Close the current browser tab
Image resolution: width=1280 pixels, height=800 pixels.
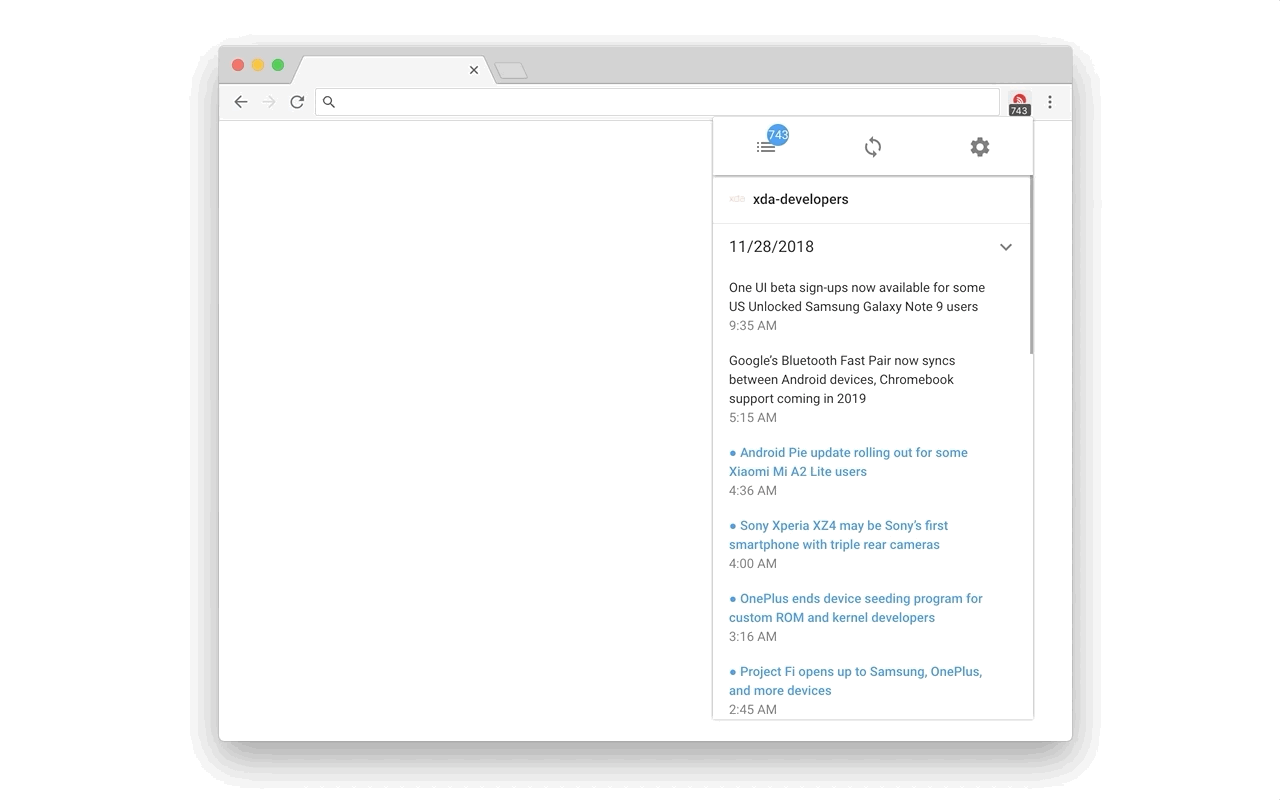tap(474, 70)
